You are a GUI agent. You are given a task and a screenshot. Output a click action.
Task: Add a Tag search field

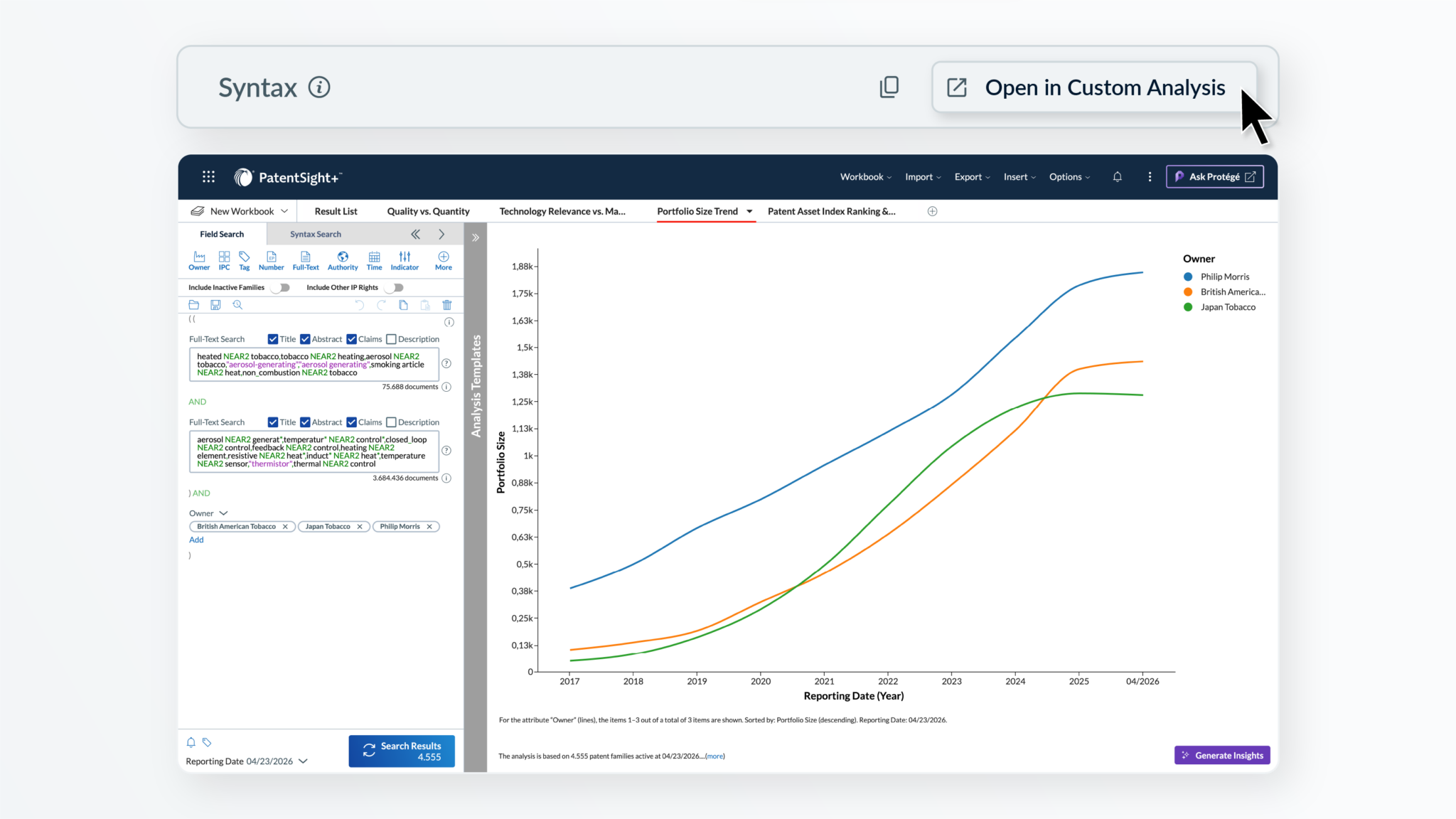(x=245, y=260)
